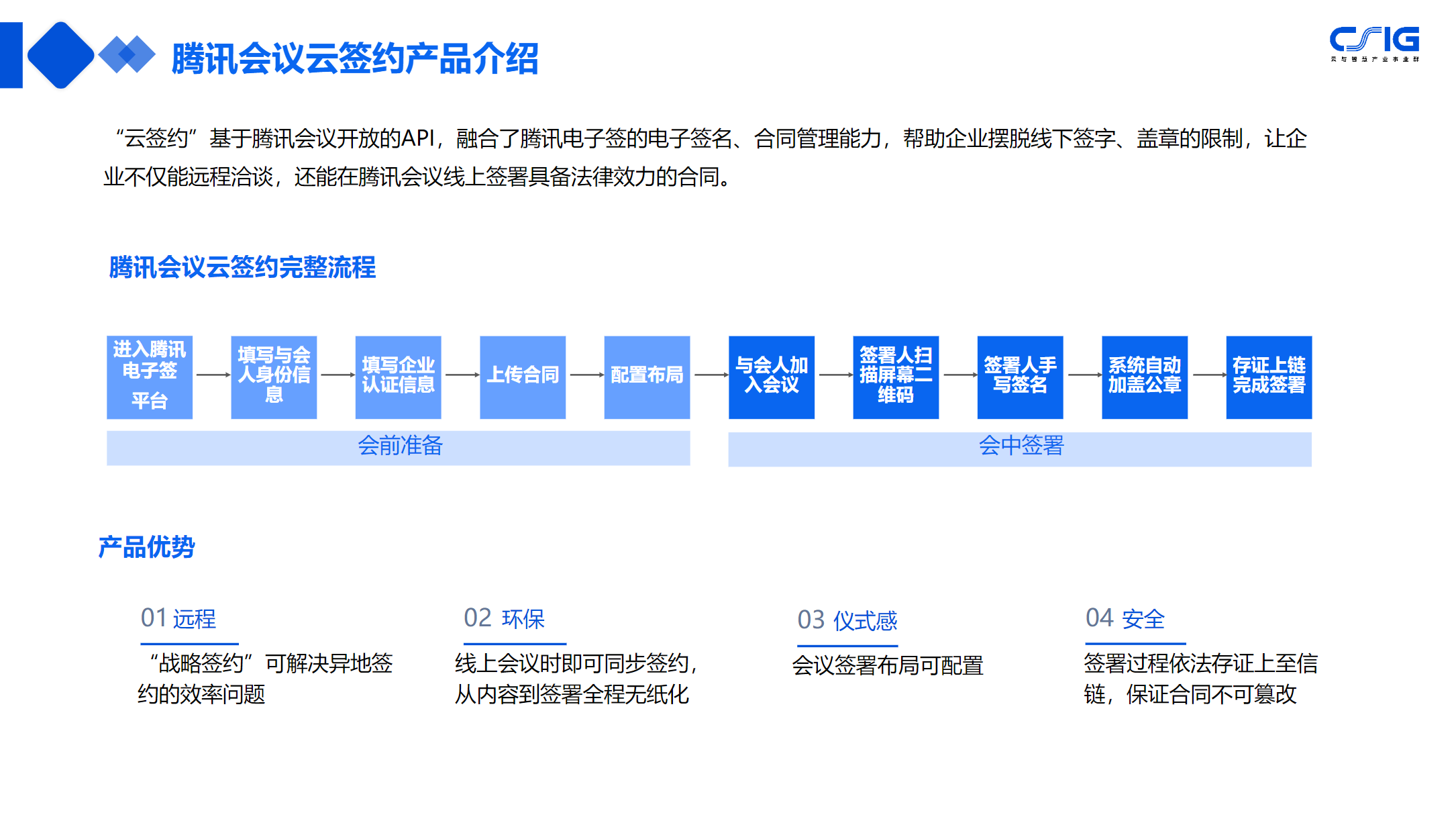Image resolution: width=1456 pixels, height=819 pixels.
Task: Select the 上传合同 step box
Action: 523,377
